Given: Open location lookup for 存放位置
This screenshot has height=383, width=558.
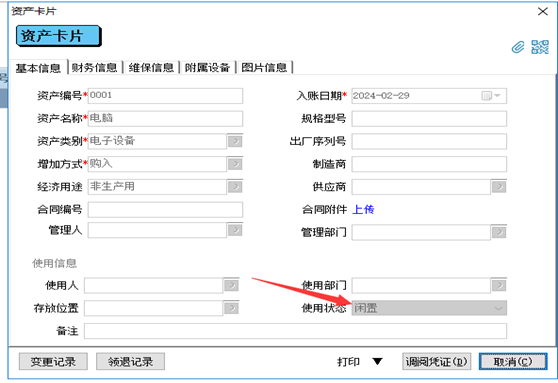Looking at the screenshot, I should click(231, 308).
